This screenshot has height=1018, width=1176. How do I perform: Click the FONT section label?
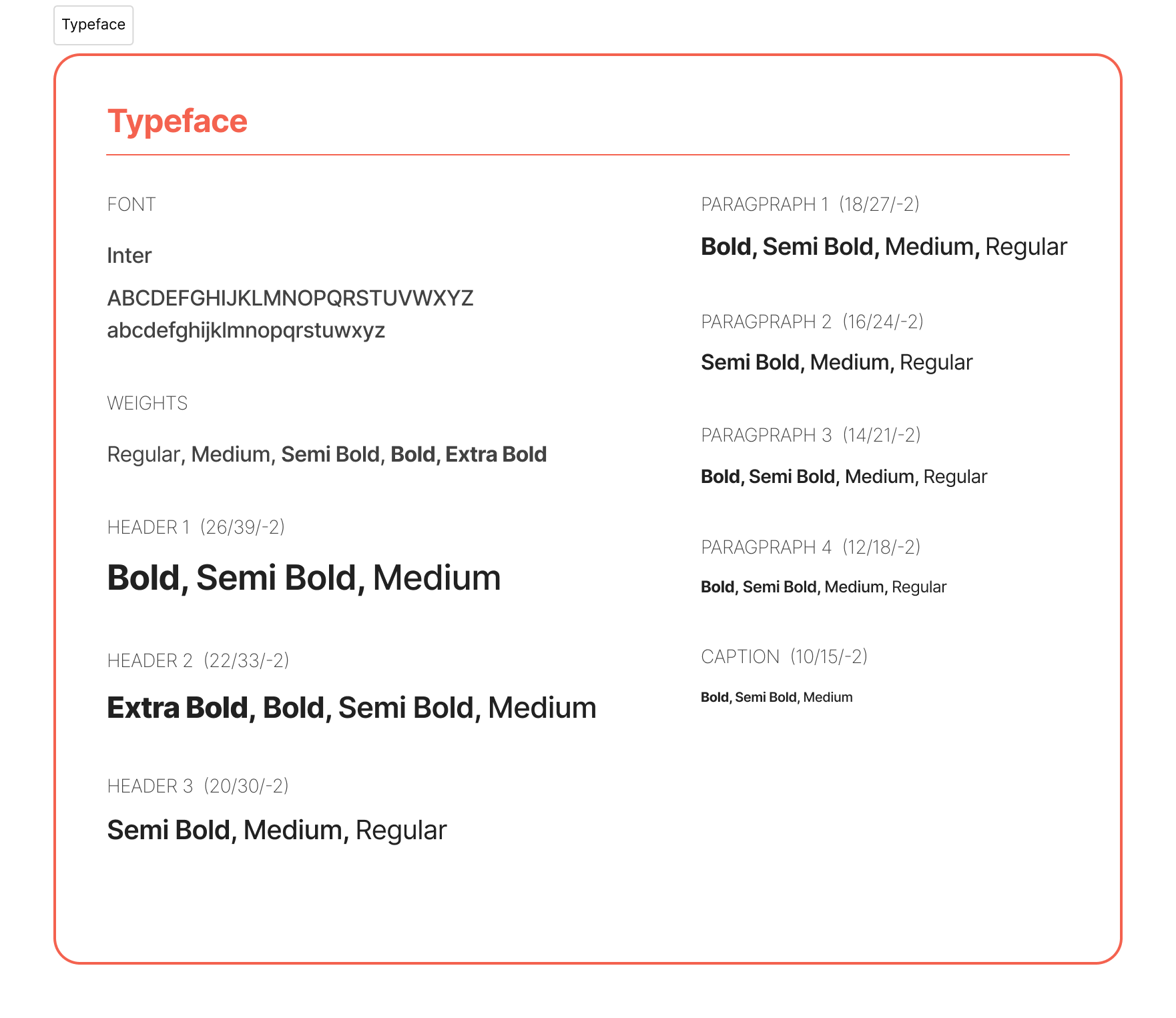131,204
